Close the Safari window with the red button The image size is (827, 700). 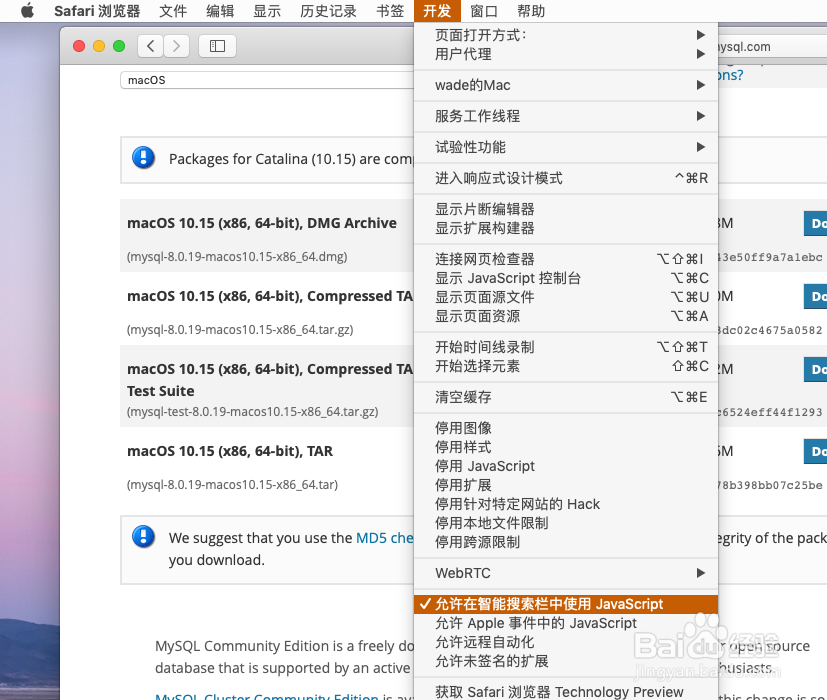pos(79,46)
